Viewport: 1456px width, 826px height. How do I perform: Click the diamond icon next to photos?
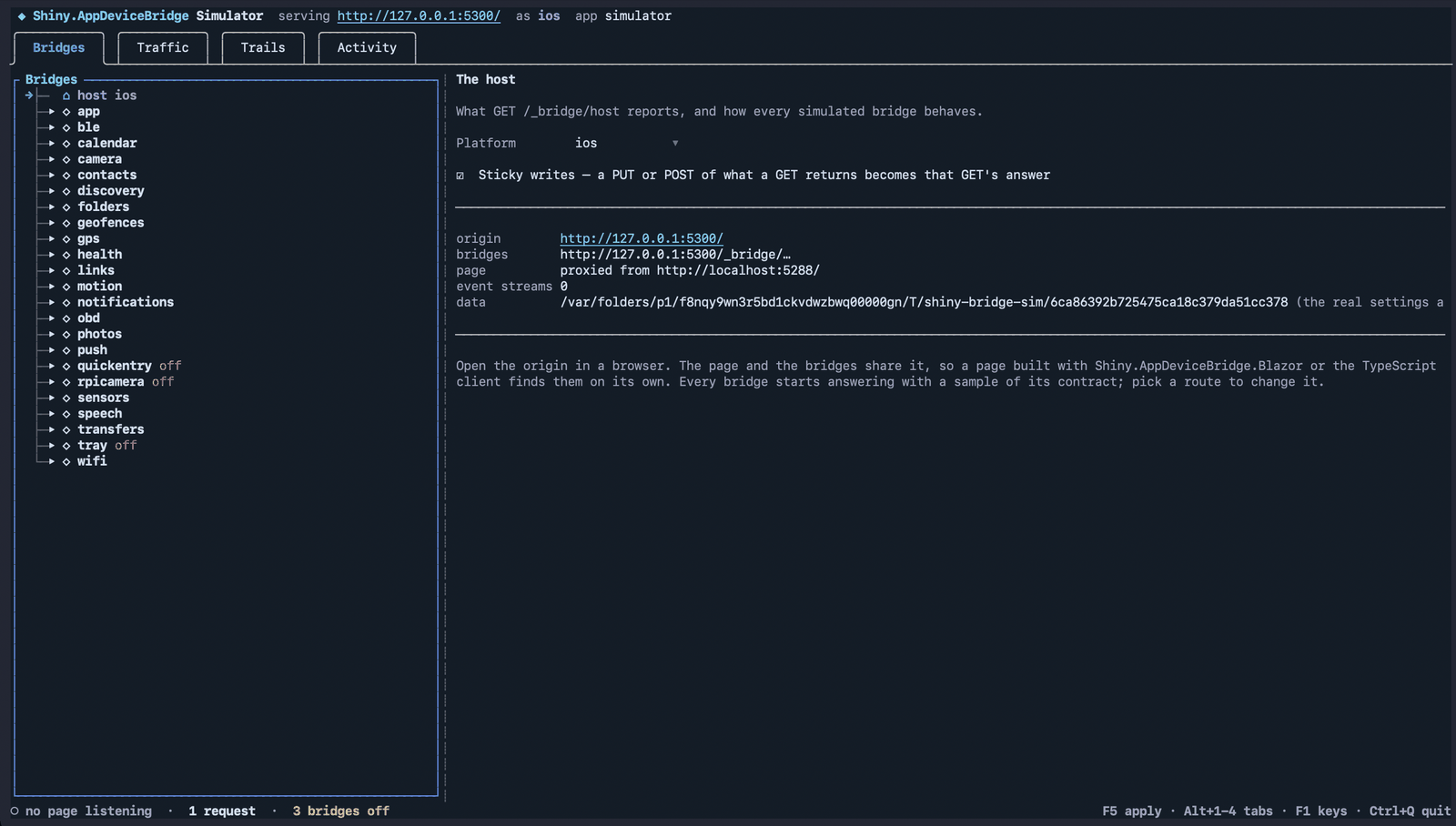pos(66,334)
